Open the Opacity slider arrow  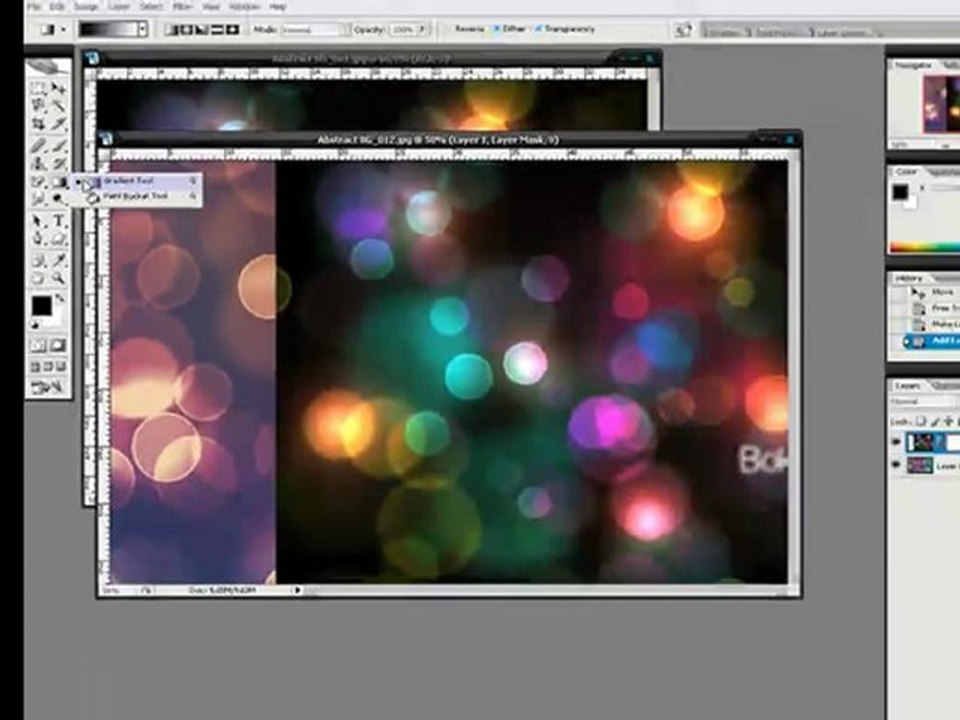[422, 29]
